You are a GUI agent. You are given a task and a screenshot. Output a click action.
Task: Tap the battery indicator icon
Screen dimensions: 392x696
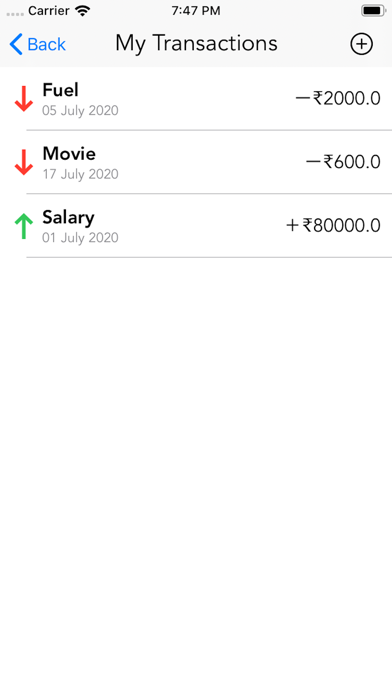(x=373, y=11)
